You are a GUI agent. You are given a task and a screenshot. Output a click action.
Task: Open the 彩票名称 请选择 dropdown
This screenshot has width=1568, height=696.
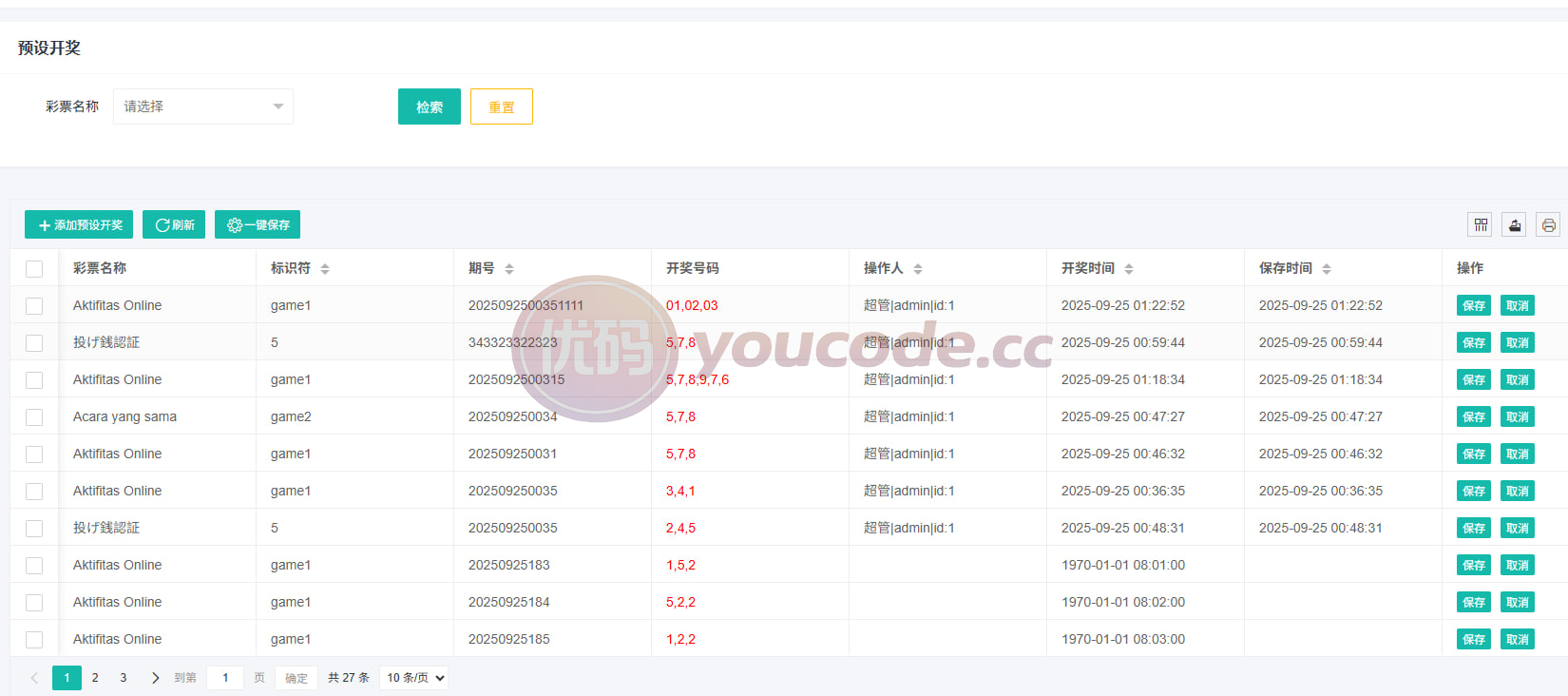pyautogui.click(x=203, y=106)
